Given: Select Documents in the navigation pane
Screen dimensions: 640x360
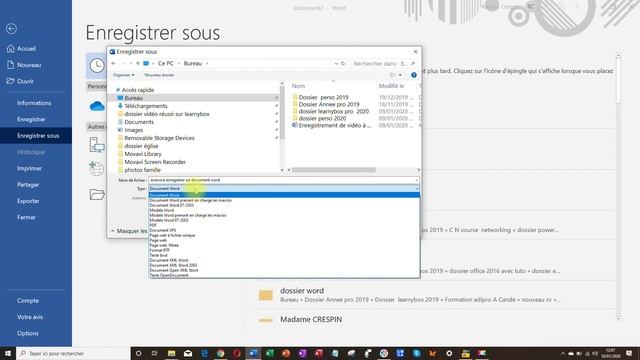Looking at the screenshot, I should click(x=139, y=122).
